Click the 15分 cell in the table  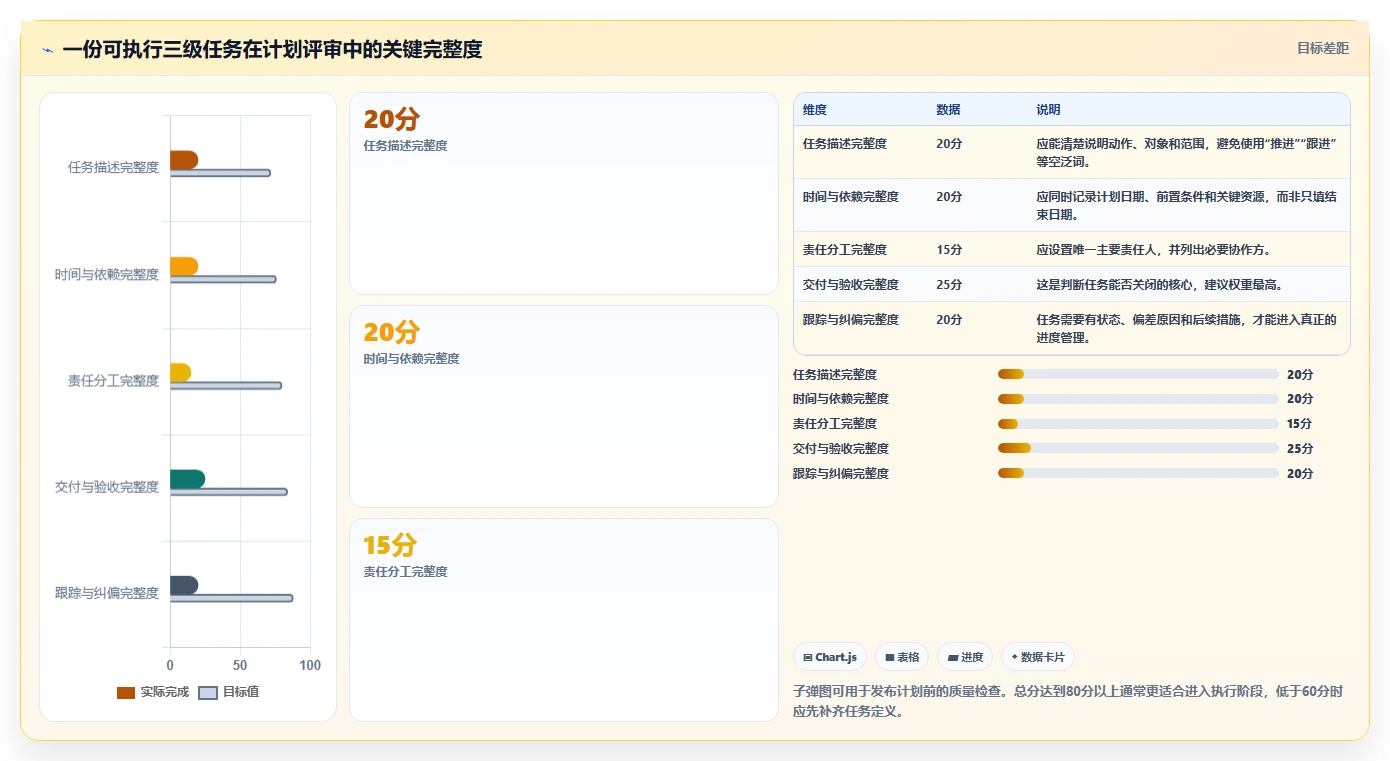pyautogui.click(x=949, y=249)
